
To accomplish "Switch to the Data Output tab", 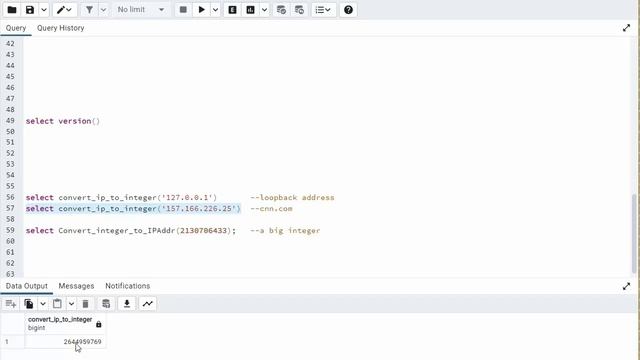I will pos(27,286).
